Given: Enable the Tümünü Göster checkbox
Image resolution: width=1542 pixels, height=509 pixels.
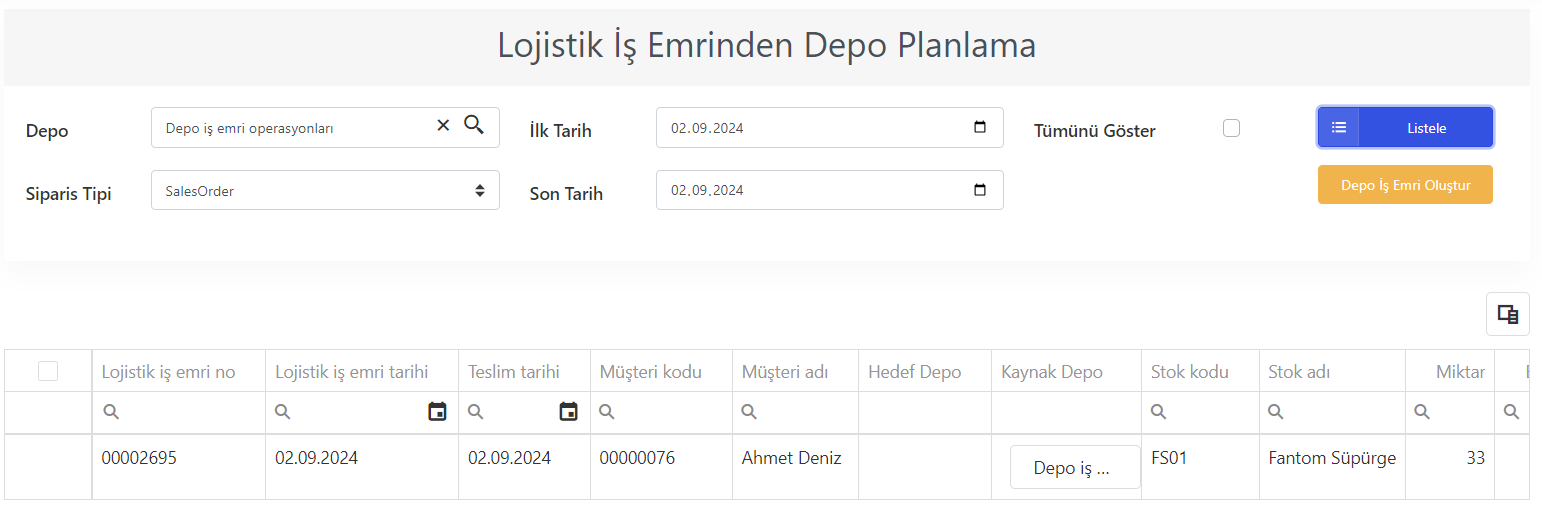Looking at the screenshot, I should tap(1231, 128).
